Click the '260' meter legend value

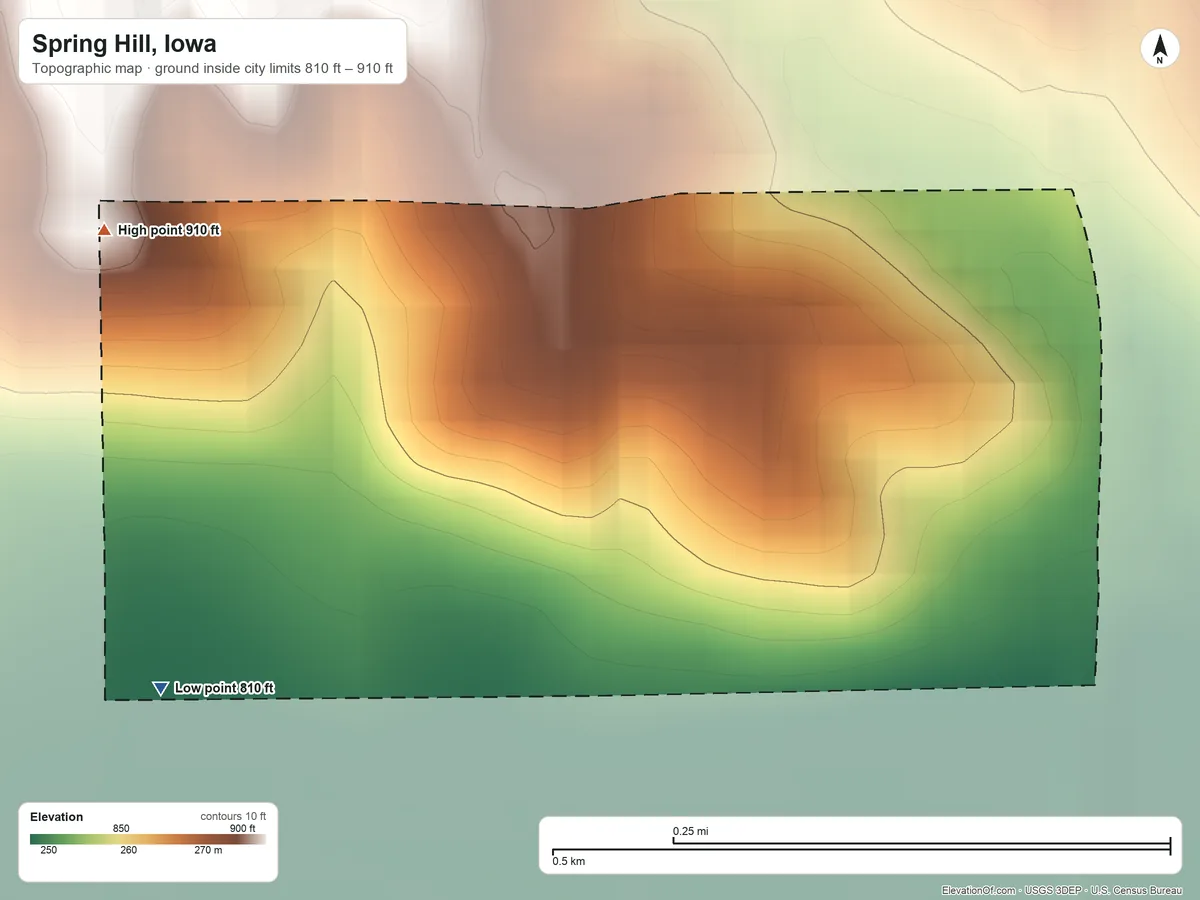pos(128,851)
